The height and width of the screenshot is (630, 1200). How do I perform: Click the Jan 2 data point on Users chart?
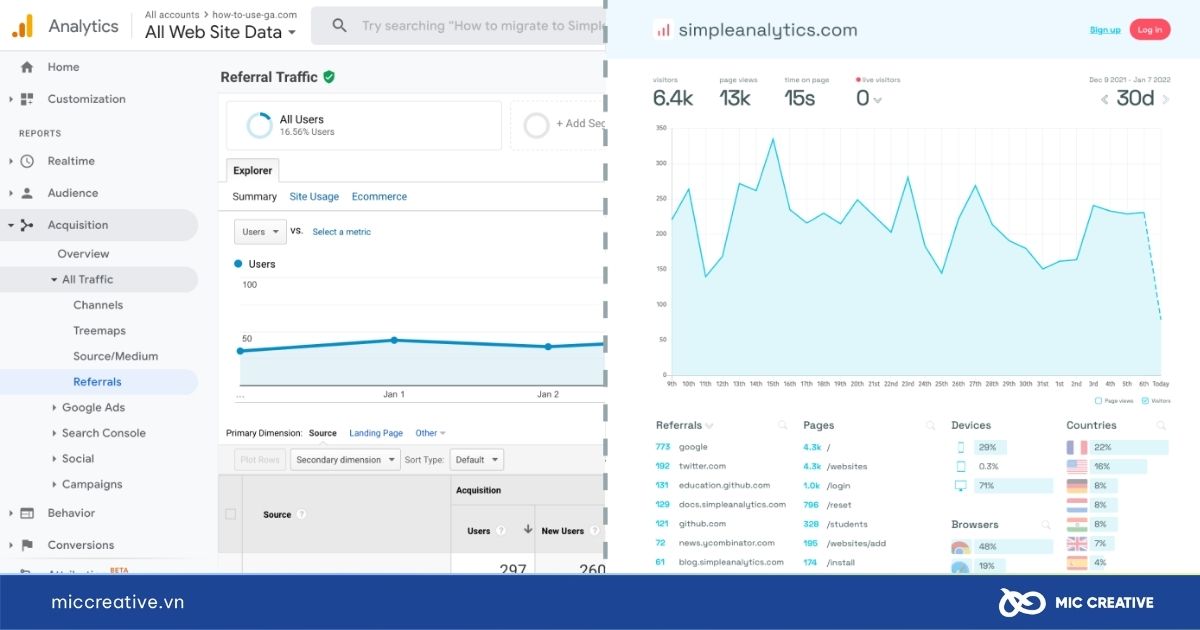(x=548, y=347)
